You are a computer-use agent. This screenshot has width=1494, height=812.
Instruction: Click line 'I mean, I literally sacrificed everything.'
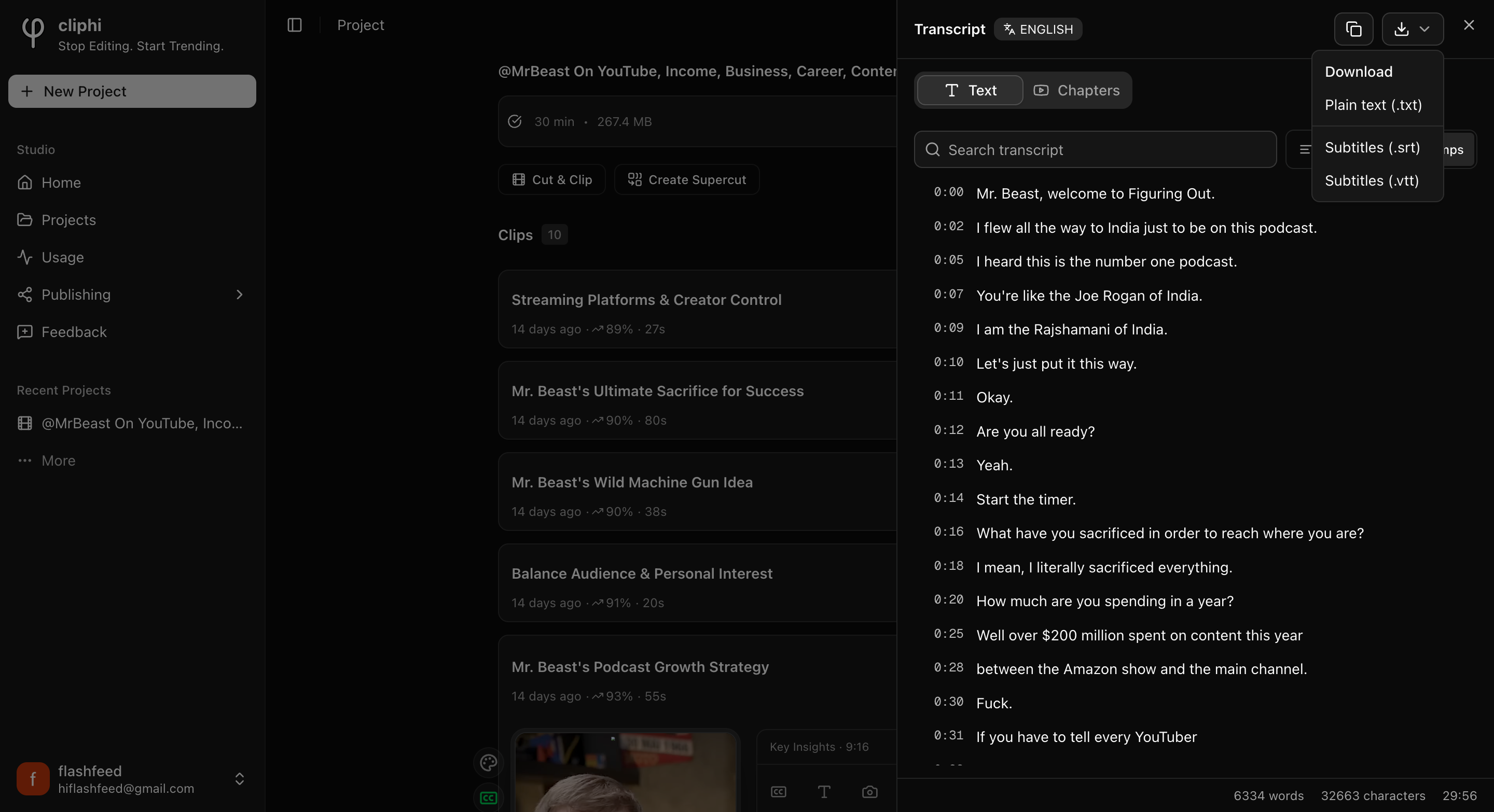click(1104, 567)
